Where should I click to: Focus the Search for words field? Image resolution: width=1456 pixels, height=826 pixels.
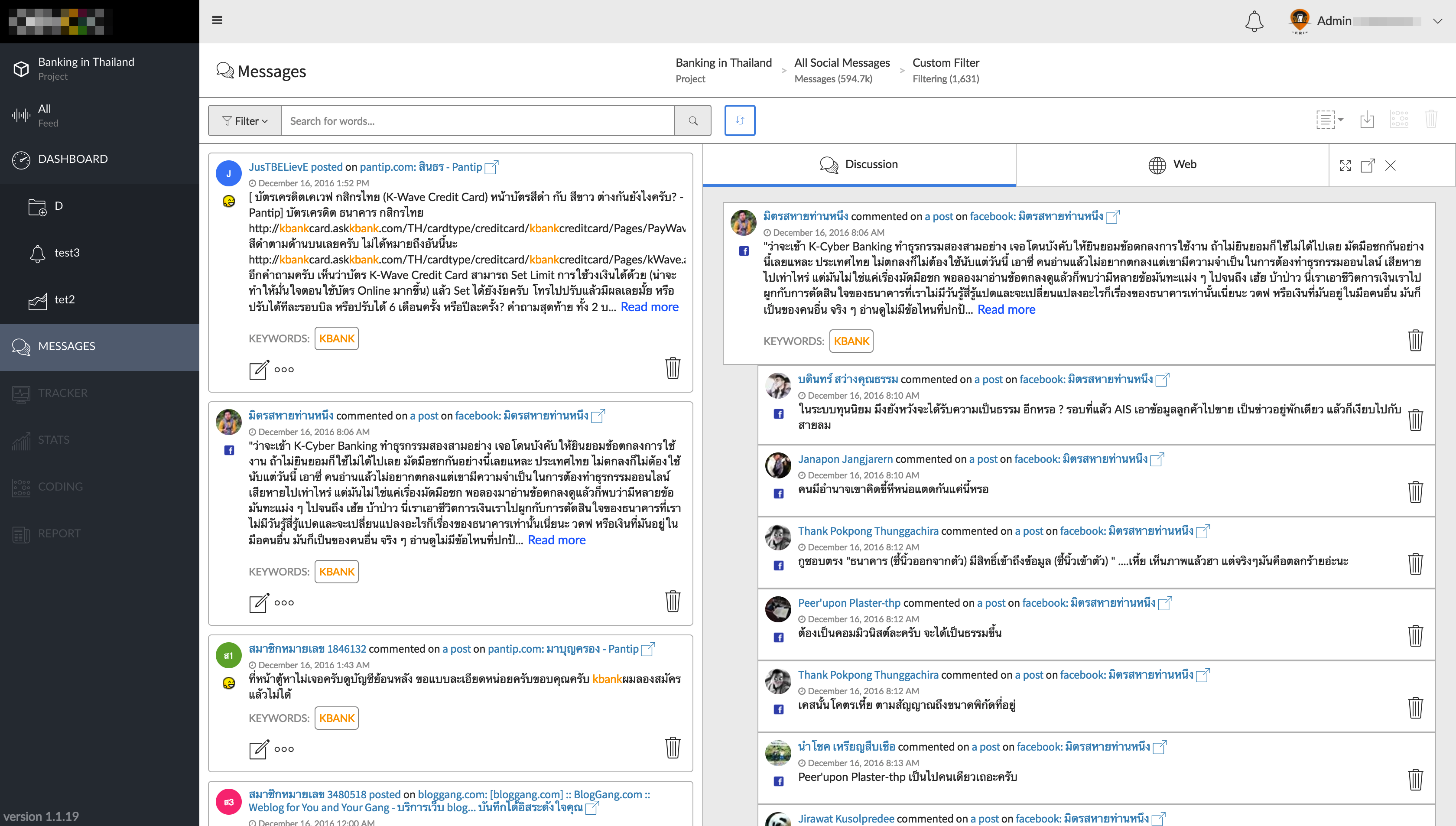(x=478, y=120)
